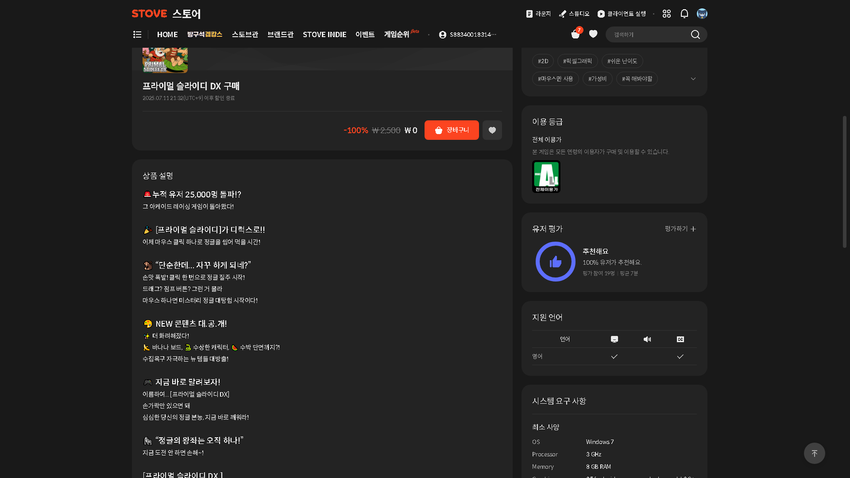Click 평가하기 + to write review
The image size is (850, 478).
(680, 229)
